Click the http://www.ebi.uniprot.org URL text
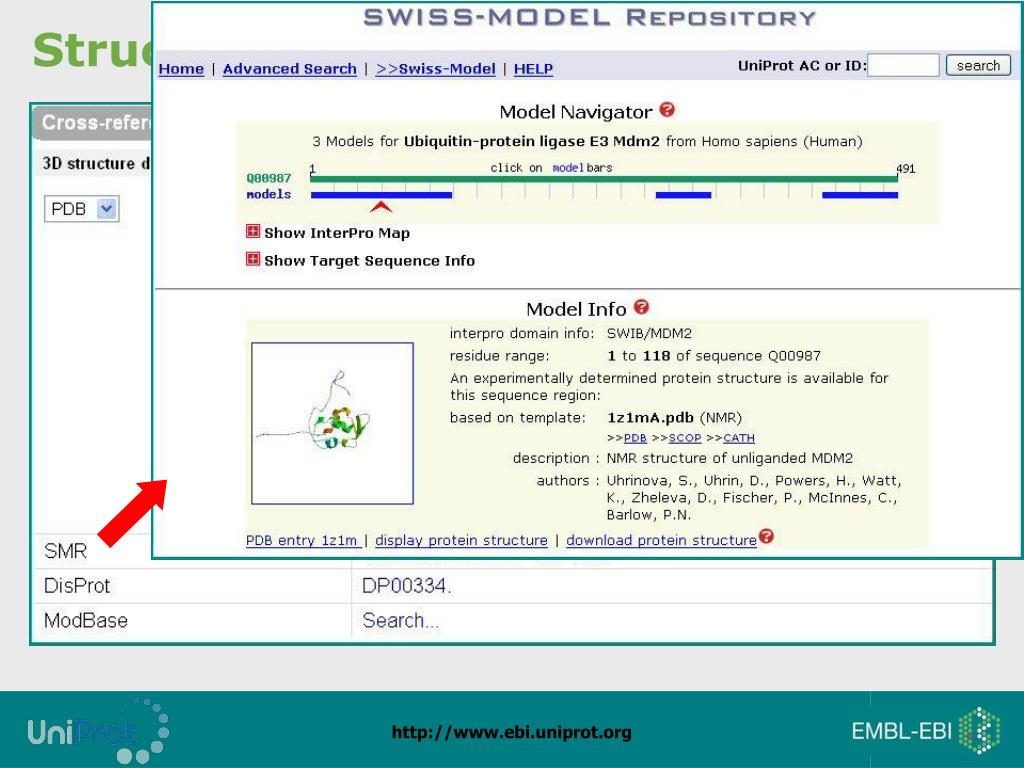 [x=511, y=731]
